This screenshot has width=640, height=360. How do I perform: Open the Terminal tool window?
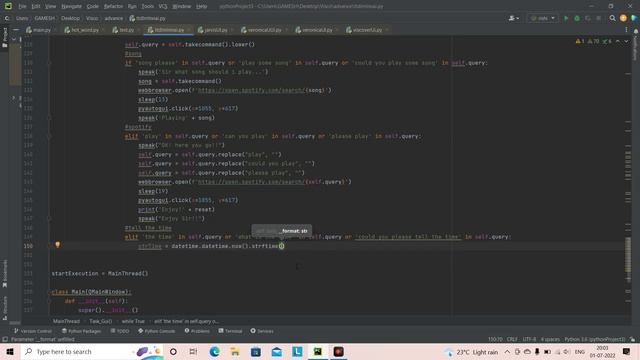tap(231, 331)
